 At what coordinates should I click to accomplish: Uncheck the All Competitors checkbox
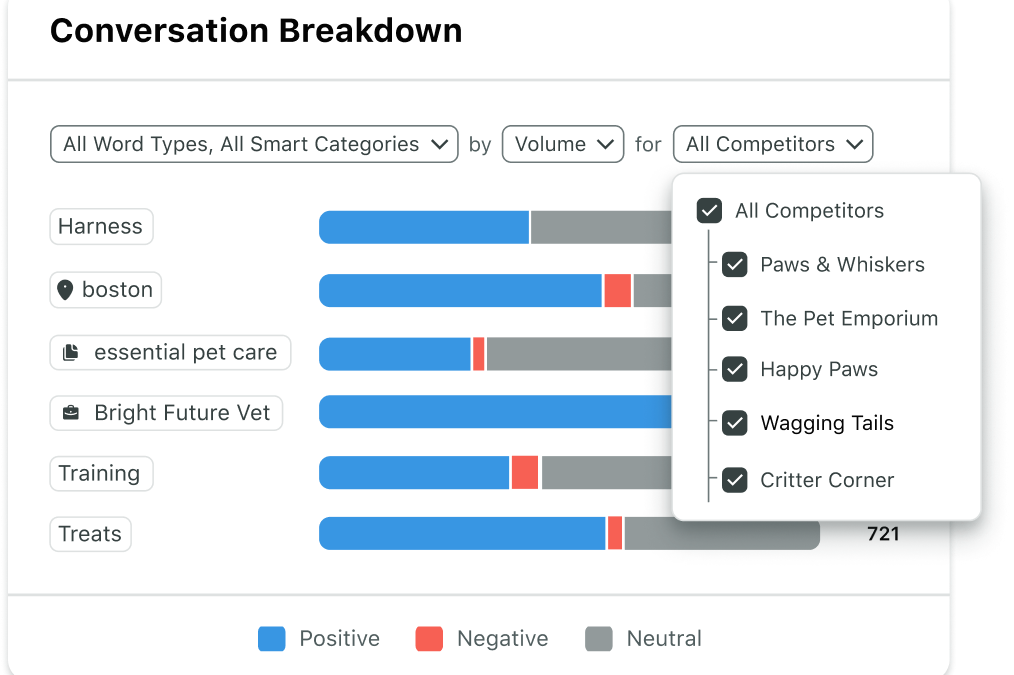[x=709, y=211]
